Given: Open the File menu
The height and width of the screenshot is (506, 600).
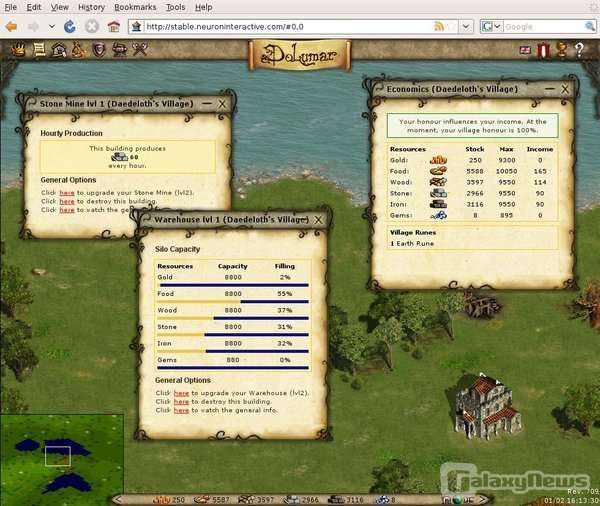Looking at the screenshot, I should tap(10, 7).
